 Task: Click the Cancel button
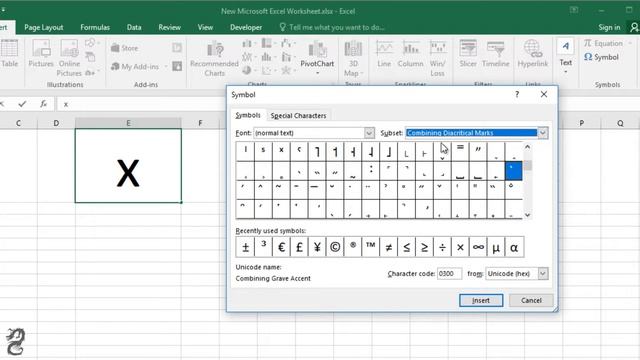(x=531, y=300)
